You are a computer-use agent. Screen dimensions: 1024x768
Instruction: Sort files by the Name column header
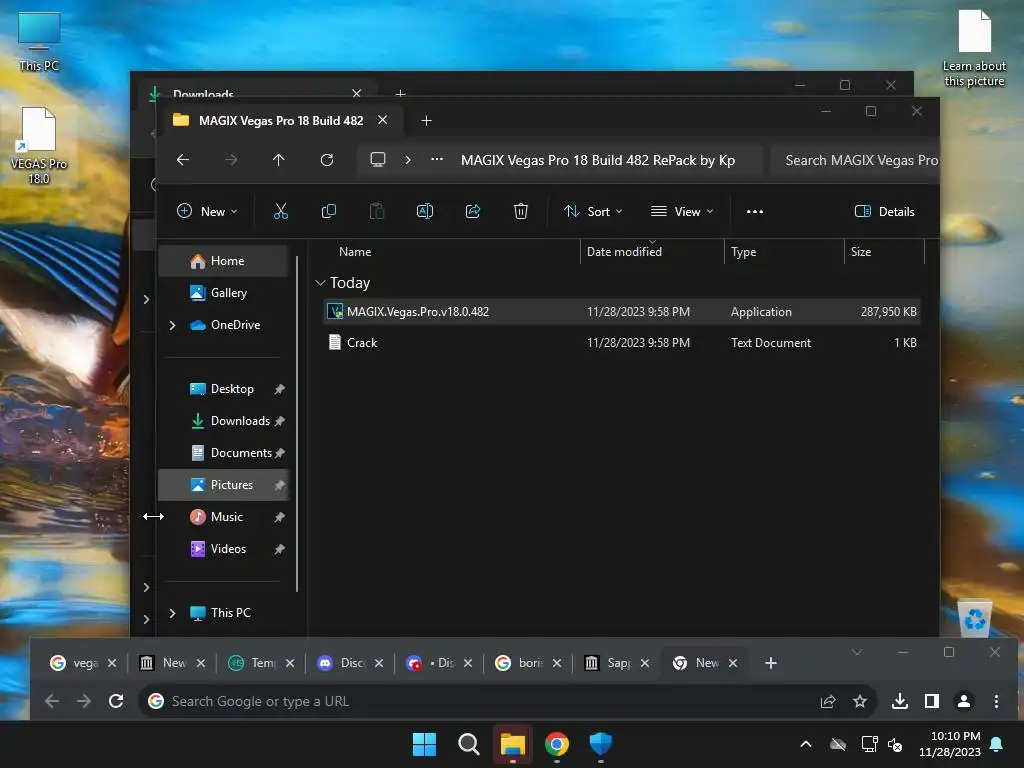tap(355, 252)
